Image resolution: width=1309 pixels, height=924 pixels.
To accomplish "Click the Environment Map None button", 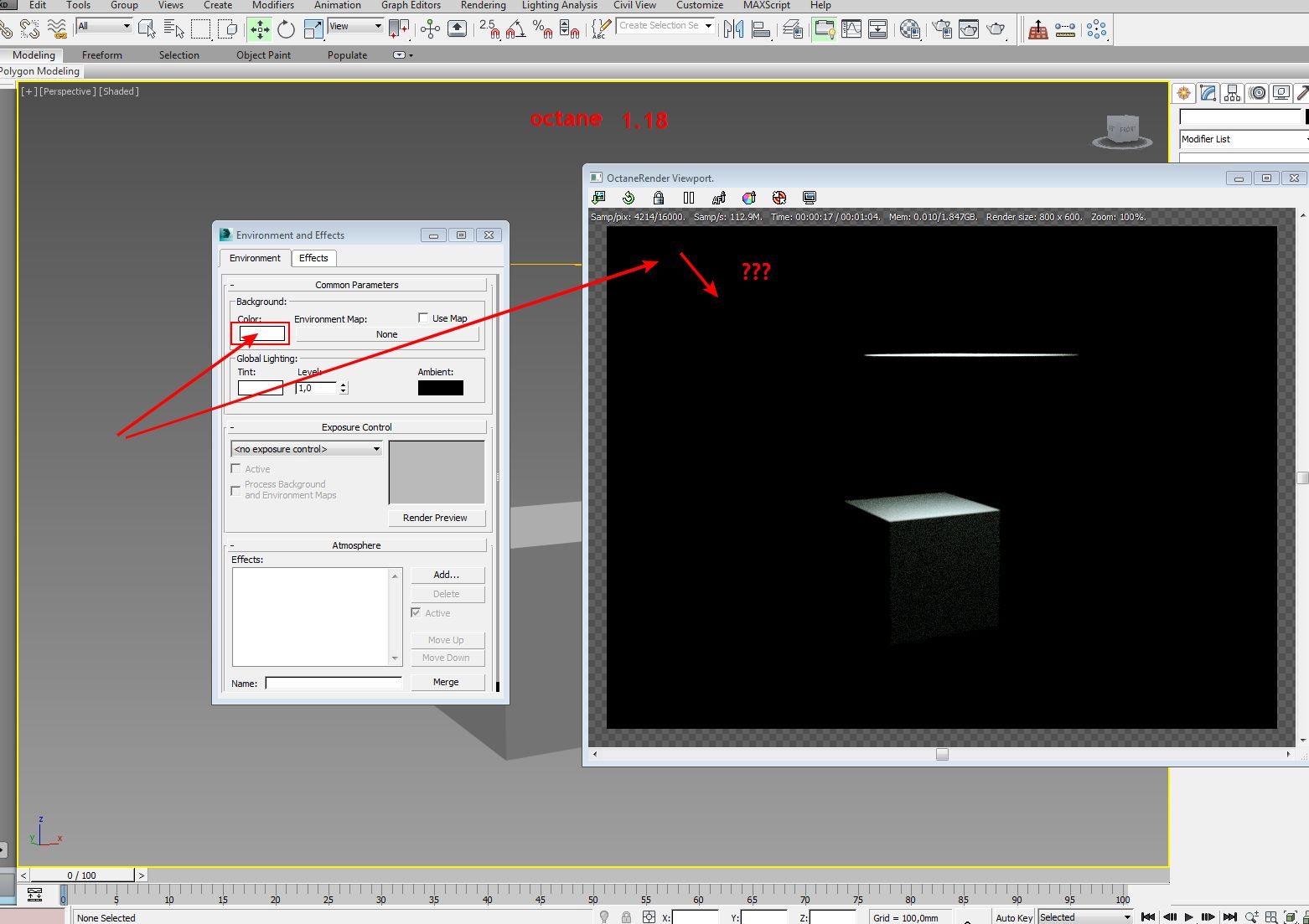I will (387, 334).
